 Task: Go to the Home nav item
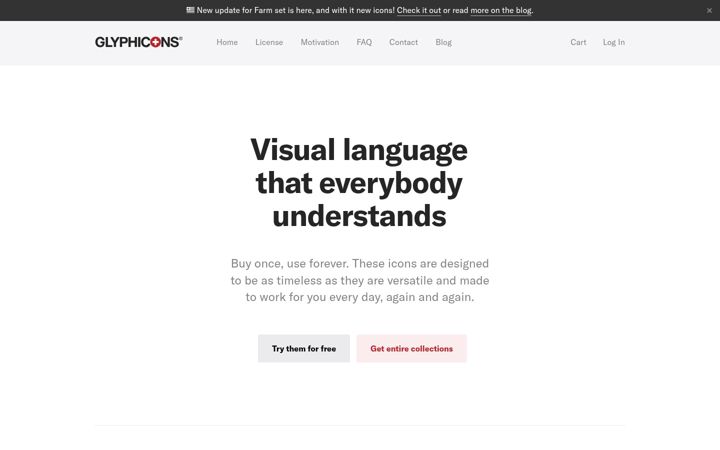pos(227,42)
